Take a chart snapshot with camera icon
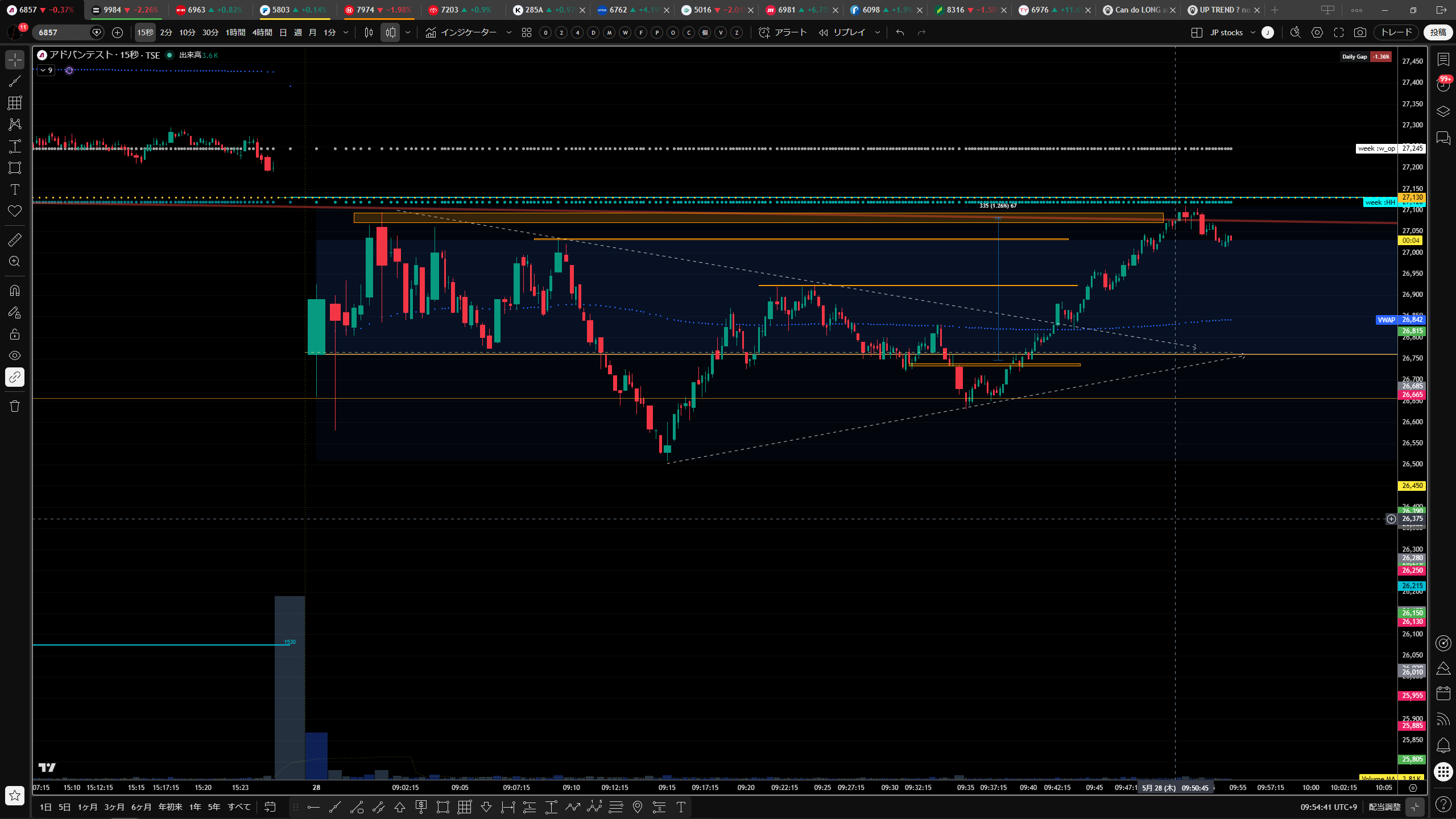 [x=1360, y=32]
